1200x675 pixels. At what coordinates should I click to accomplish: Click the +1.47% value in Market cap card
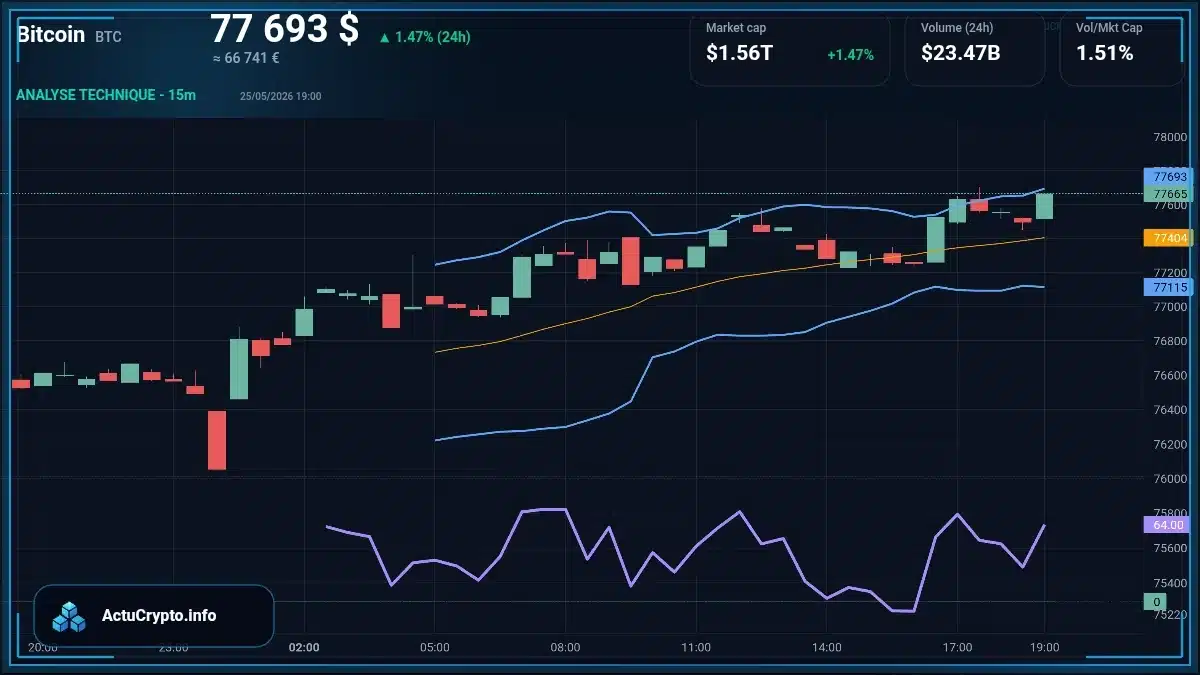point(850,55)
